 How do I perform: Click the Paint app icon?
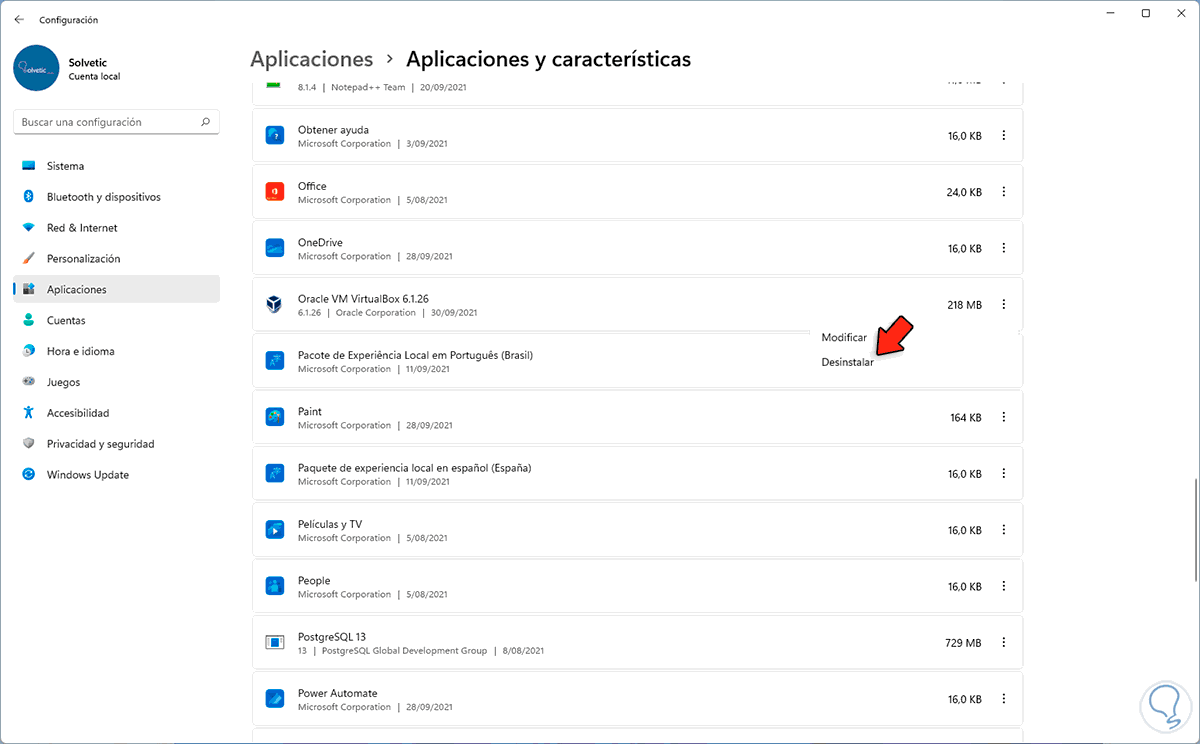pyautogui.click(x=274, y=417)
